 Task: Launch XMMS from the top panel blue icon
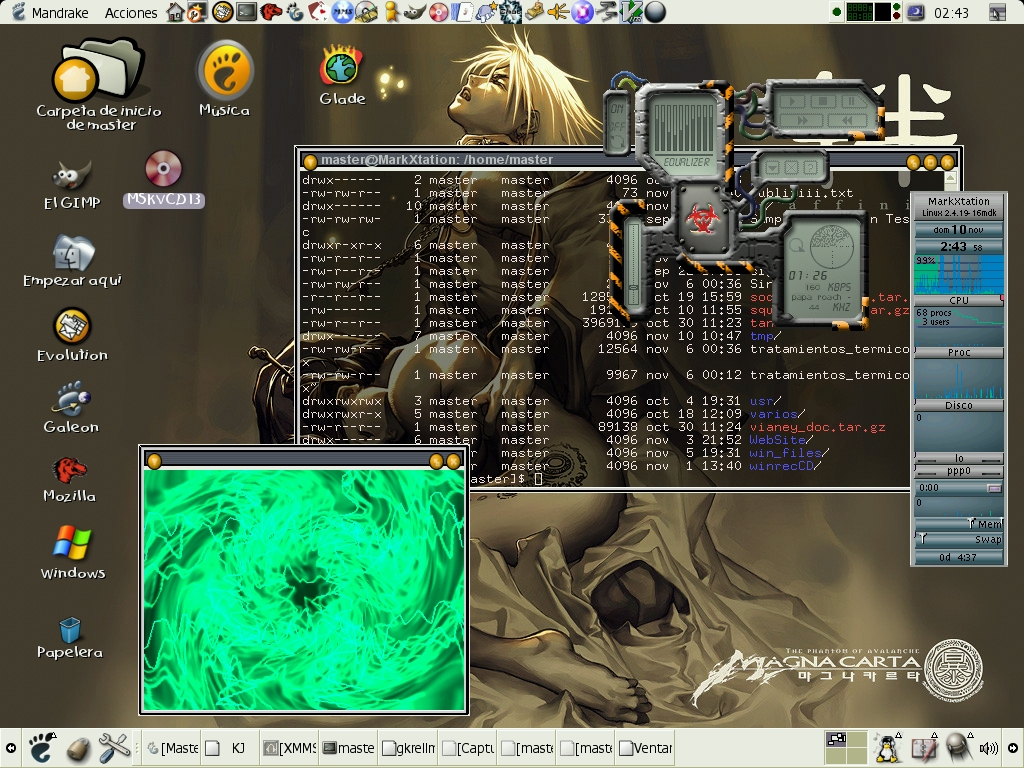342,12
